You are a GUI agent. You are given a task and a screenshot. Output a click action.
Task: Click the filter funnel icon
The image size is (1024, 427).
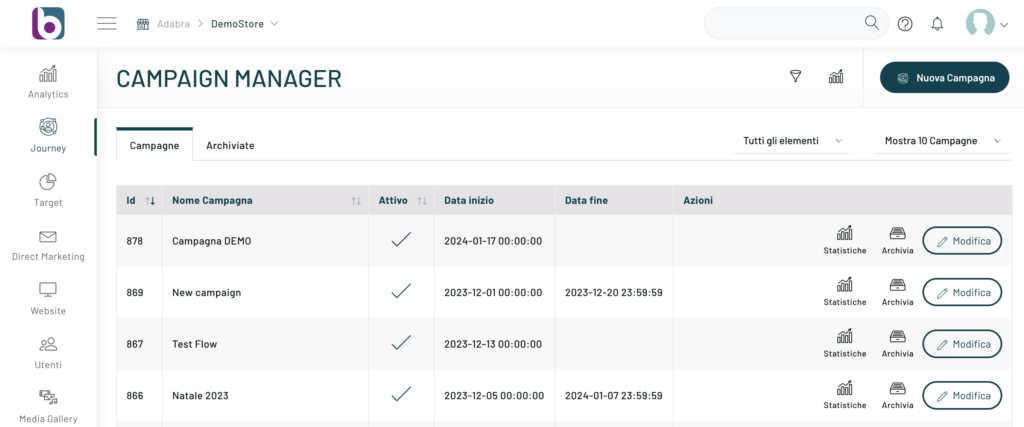click(796, 77)
